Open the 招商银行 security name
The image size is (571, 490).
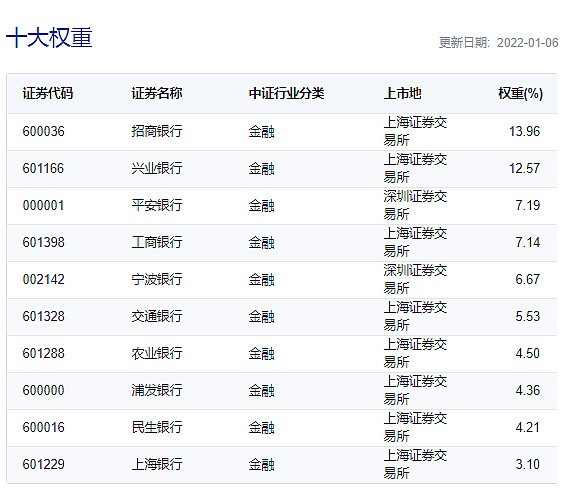(x=157, y=131)
